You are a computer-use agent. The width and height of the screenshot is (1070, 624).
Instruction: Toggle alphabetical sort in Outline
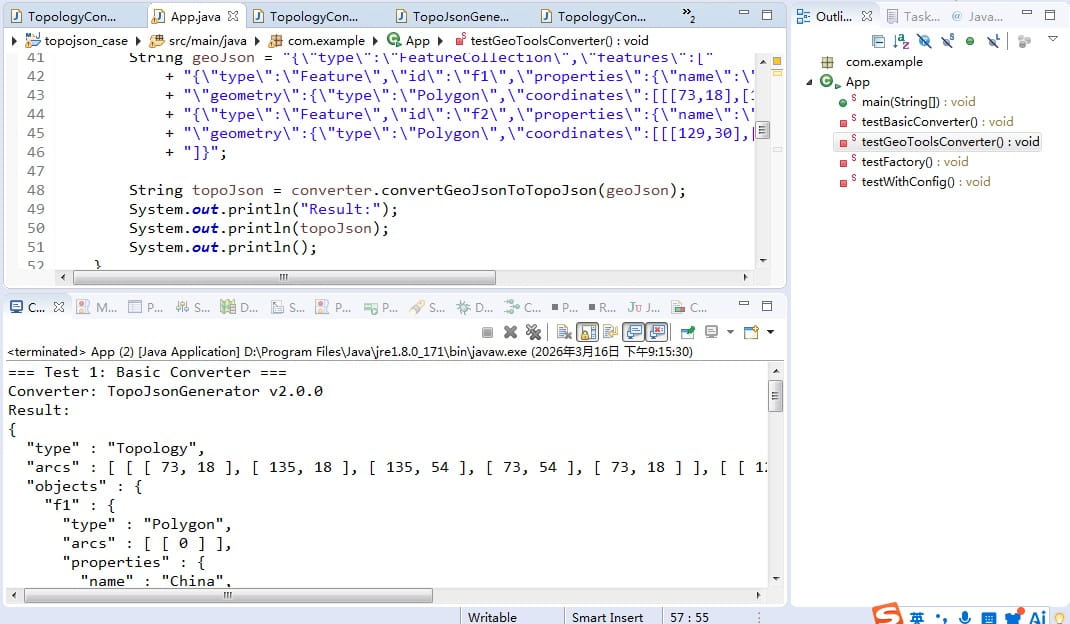click(901, 41)
